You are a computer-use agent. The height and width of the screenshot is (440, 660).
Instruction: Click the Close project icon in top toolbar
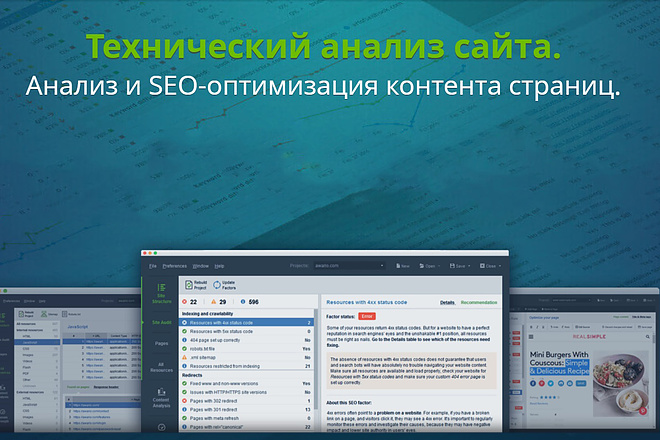point(482,266)
